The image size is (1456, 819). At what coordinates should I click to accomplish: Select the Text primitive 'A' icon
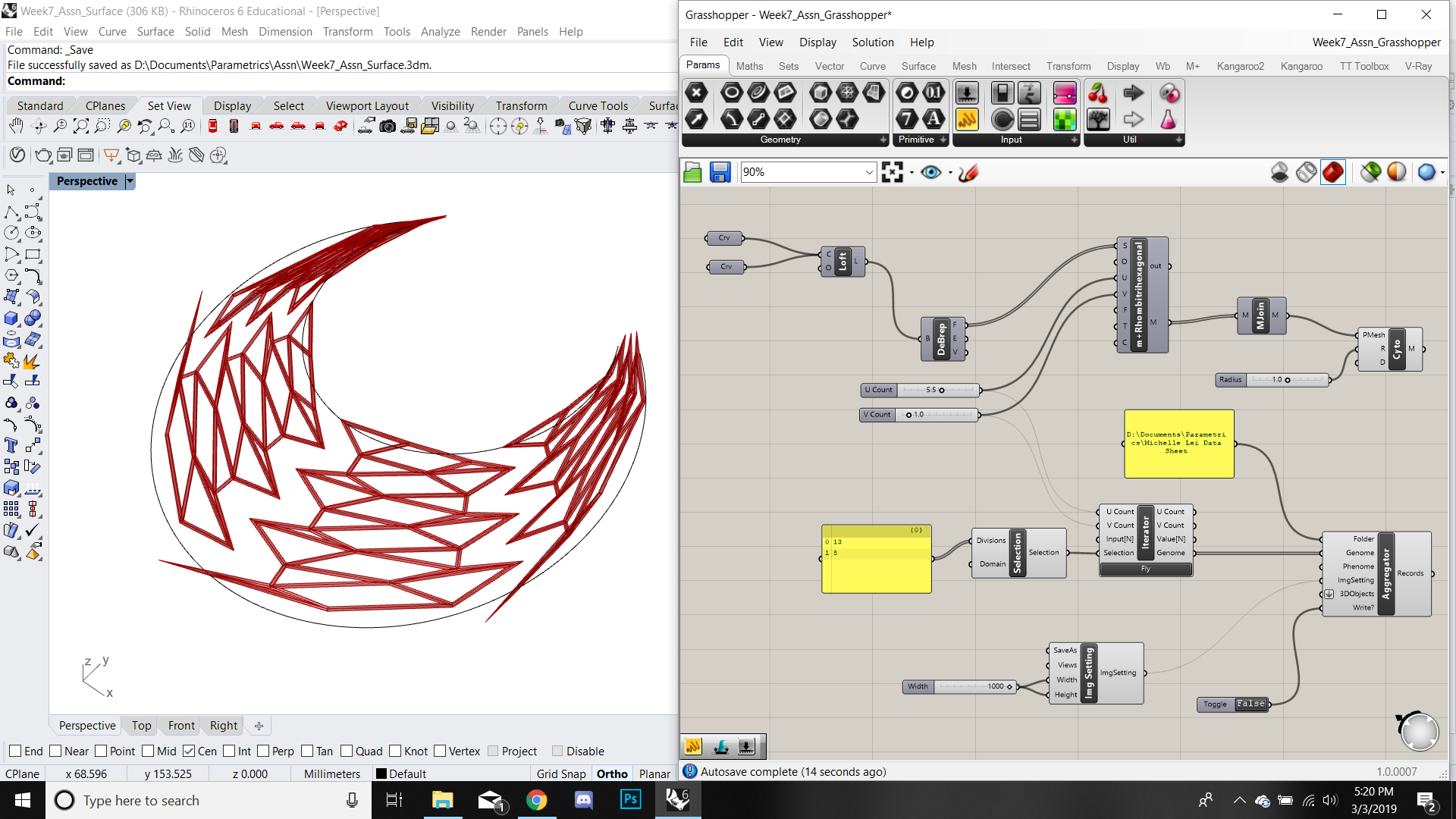(x=934, y=119)
